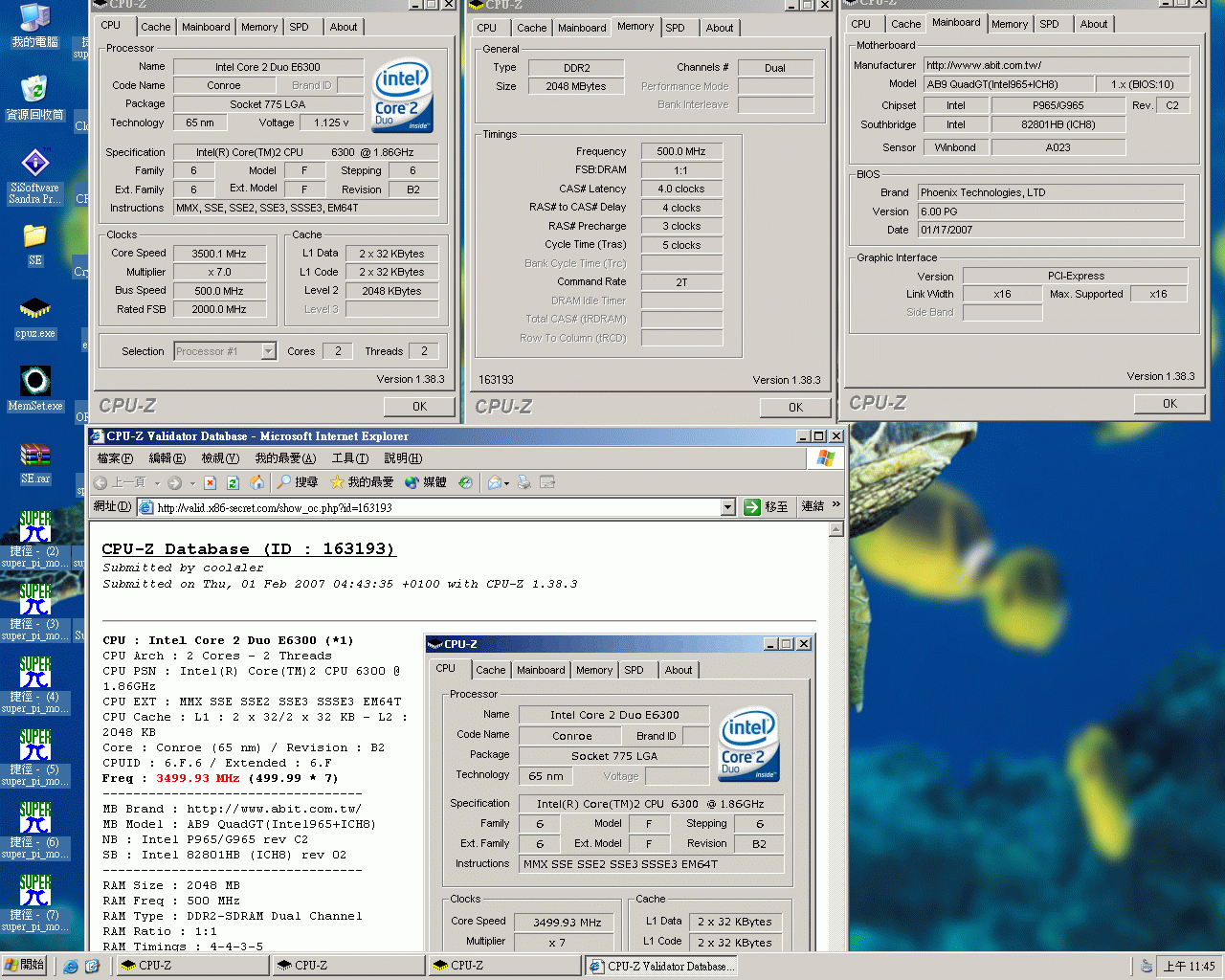Click the IE scrollbar up arrow
Image resolution: width=1225 pixels, height=980 pixels.
pyautogui.click(x=835, y=529)
